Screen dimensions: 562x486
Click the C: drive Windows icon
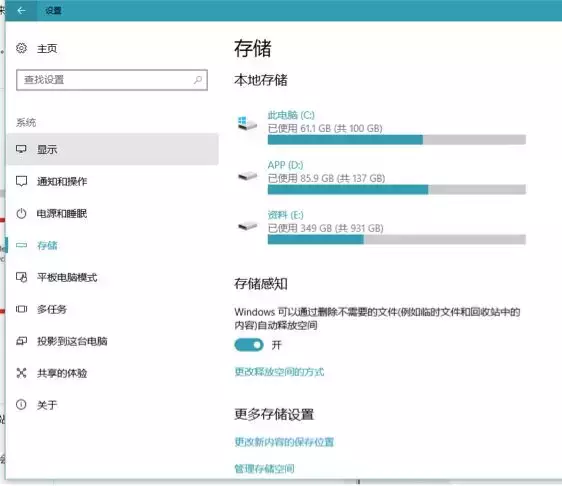click(247, 123)
